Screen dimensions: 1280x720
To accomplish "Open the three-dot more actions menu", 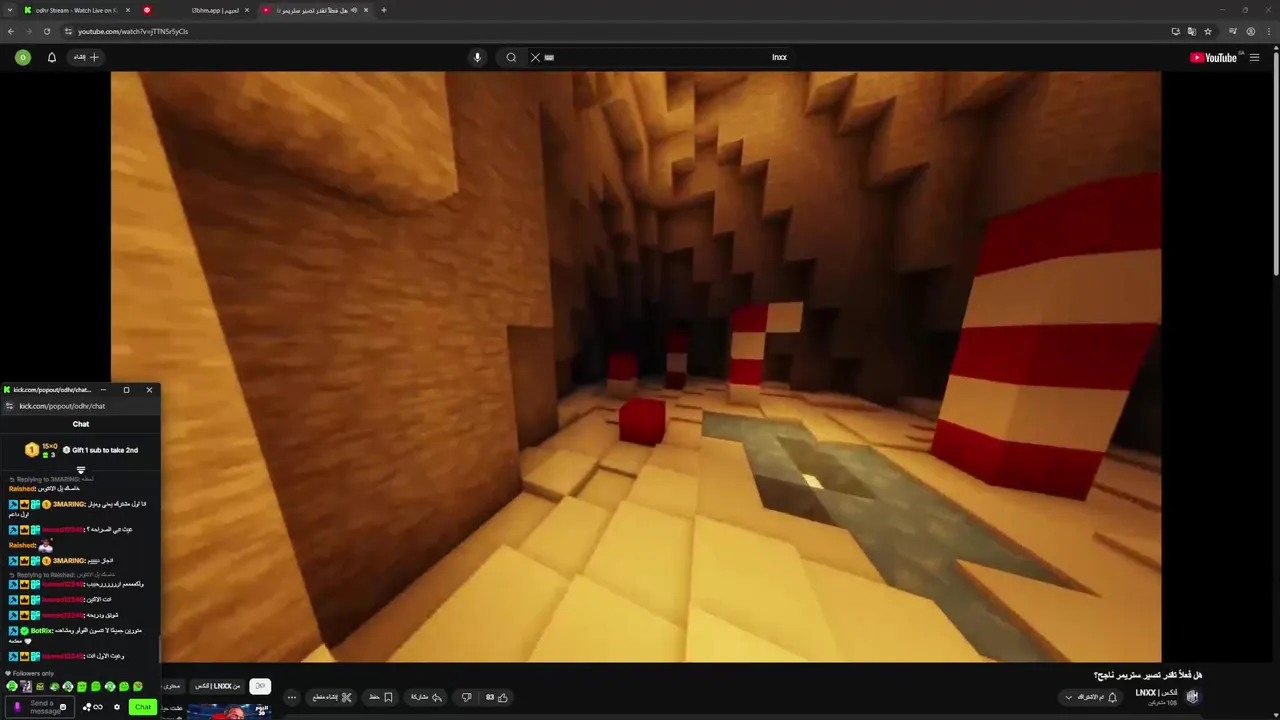I will point(291,697).
